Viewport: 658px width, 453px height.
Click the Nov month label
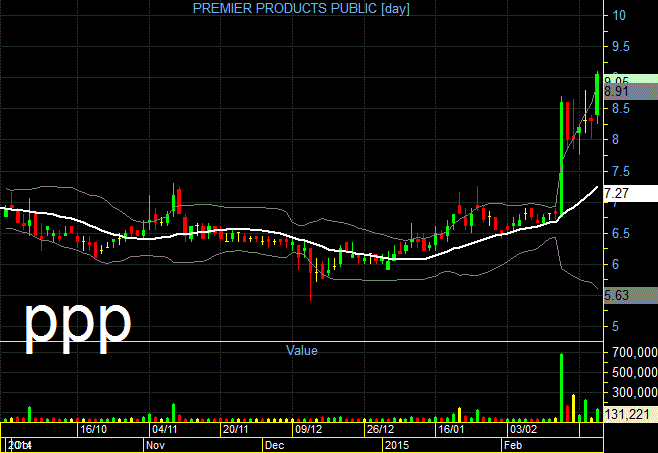click(155, 445)
